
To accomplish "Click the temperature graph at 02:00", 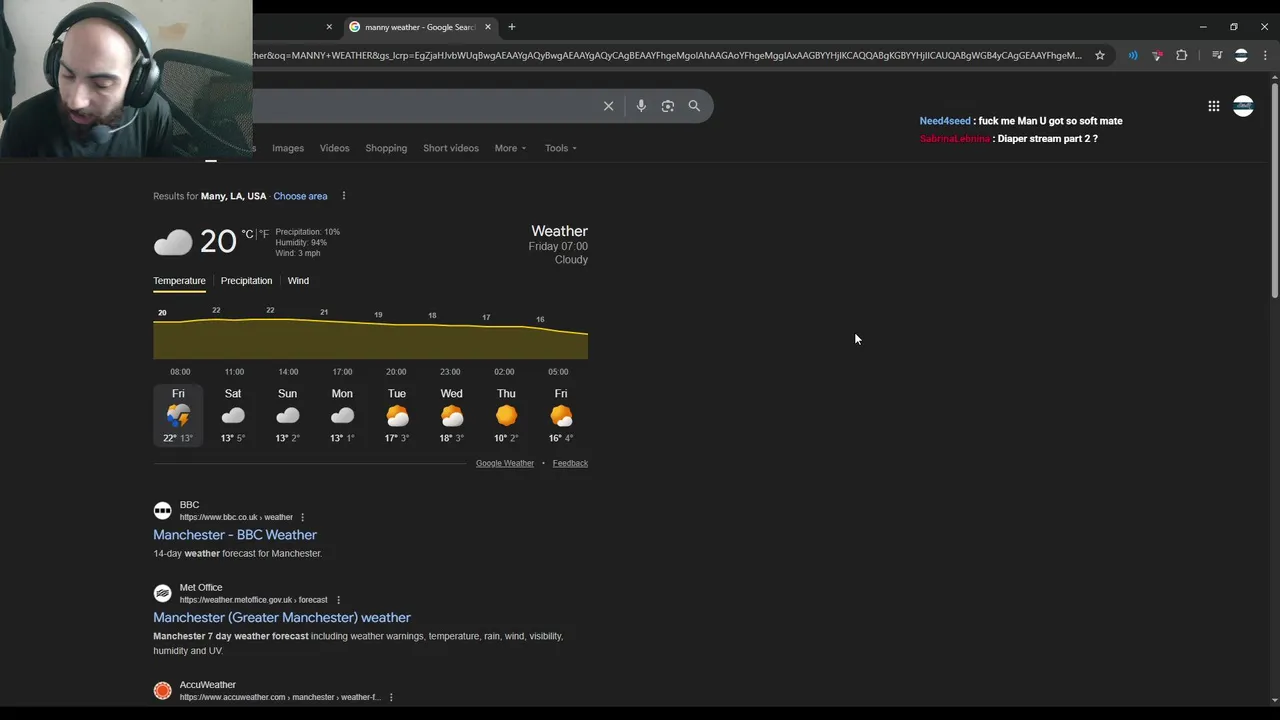I will 504,340.
